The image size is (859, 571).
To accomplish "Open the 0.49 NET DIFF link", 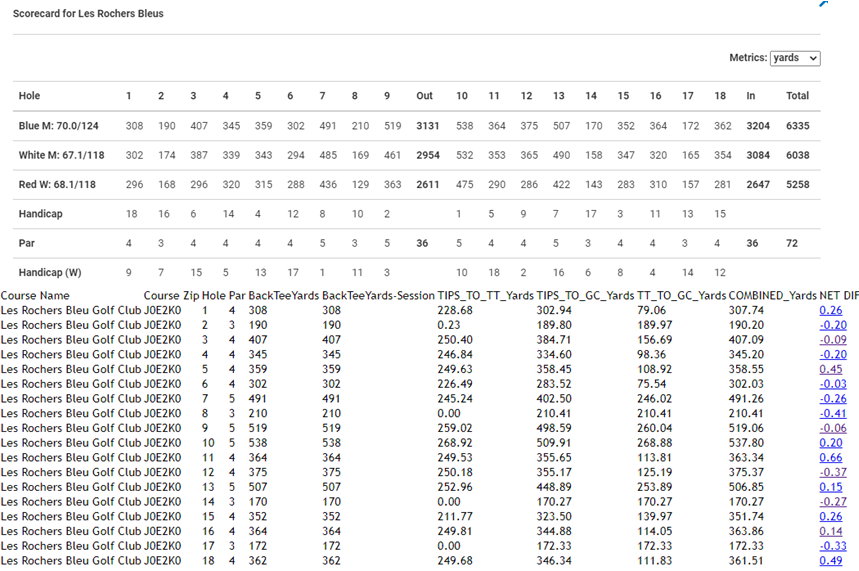I will (x=831, y=561).
